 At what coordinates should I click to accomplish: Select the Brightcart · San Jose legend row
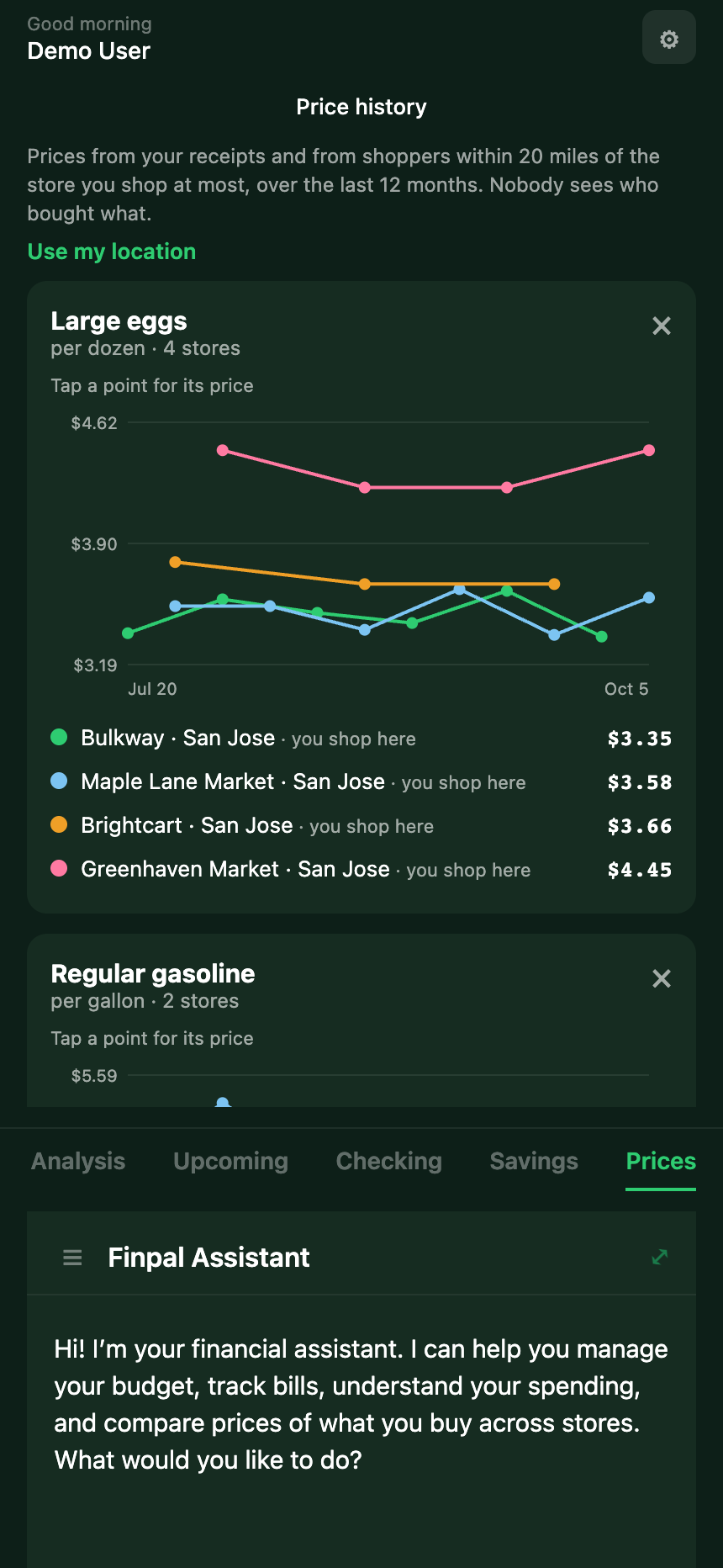click(361, 825)
